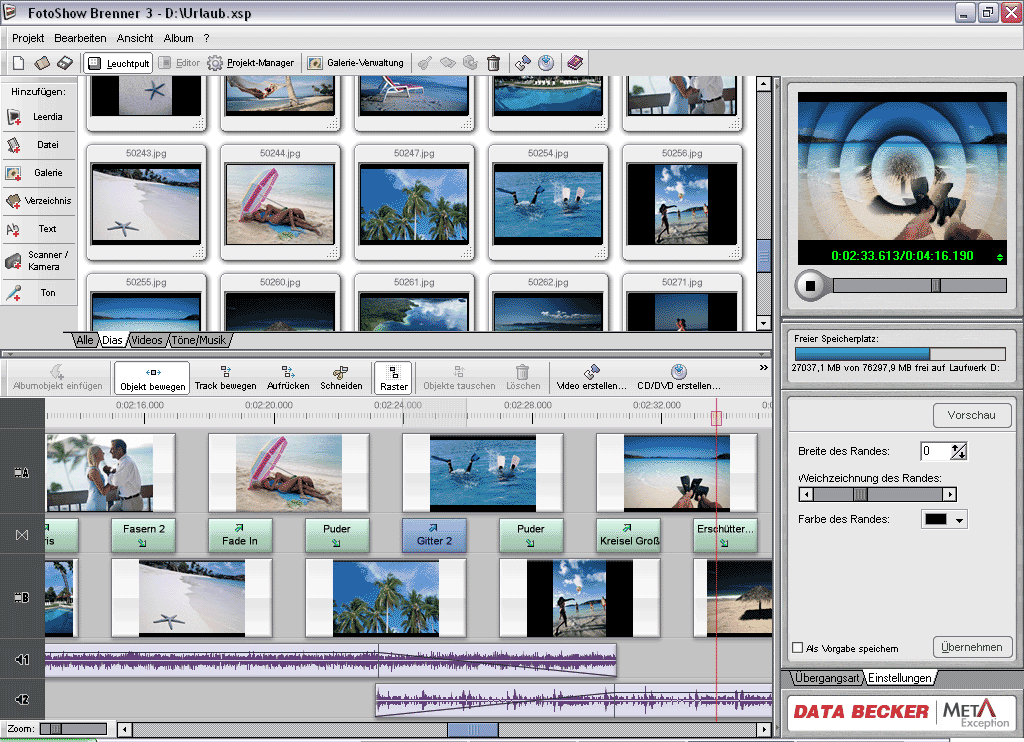
Task: Open Farbe des Randes color dropdown
Action: [x=961, y=520]
